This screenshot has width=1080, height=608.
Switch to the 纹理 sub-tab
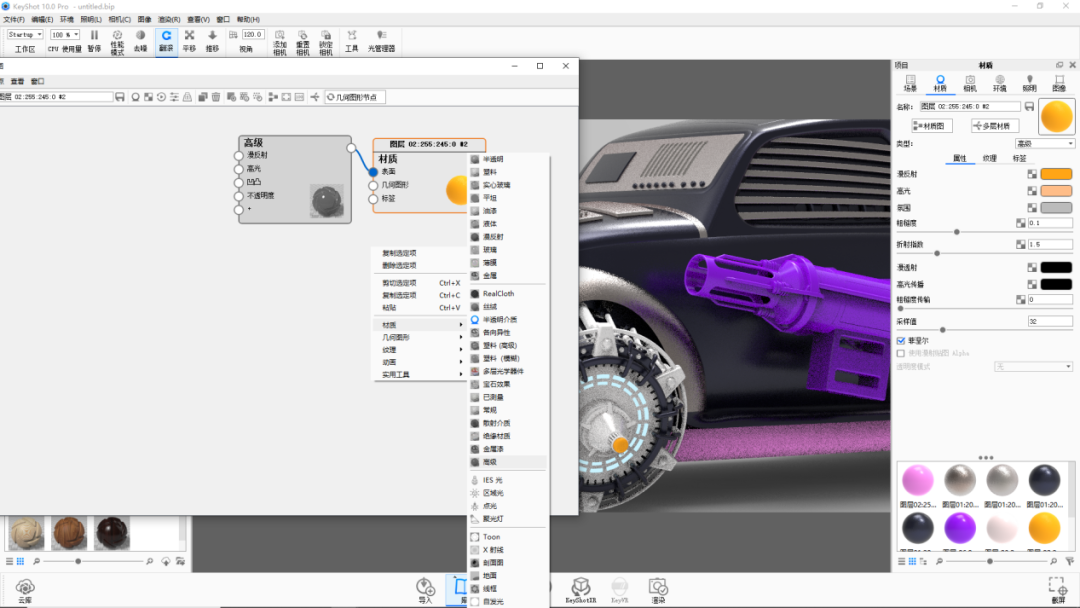(990, 158)
